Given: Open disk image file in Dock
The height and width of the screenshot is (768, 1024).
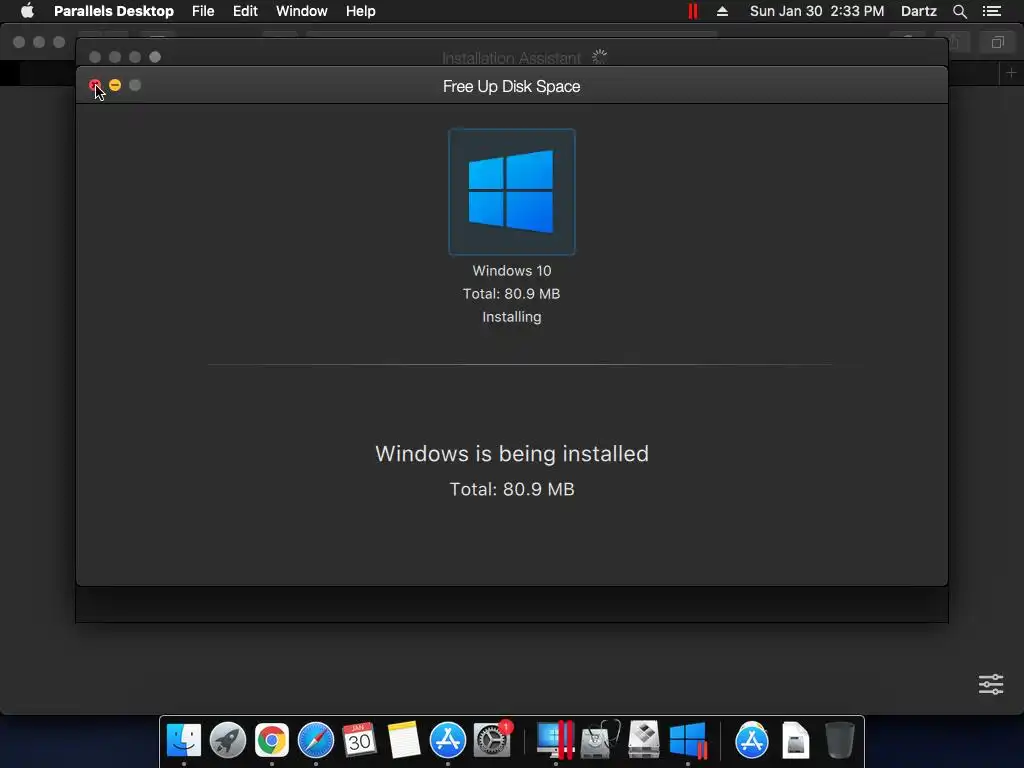Looking at the screenshot, I should tap(795, 740).
